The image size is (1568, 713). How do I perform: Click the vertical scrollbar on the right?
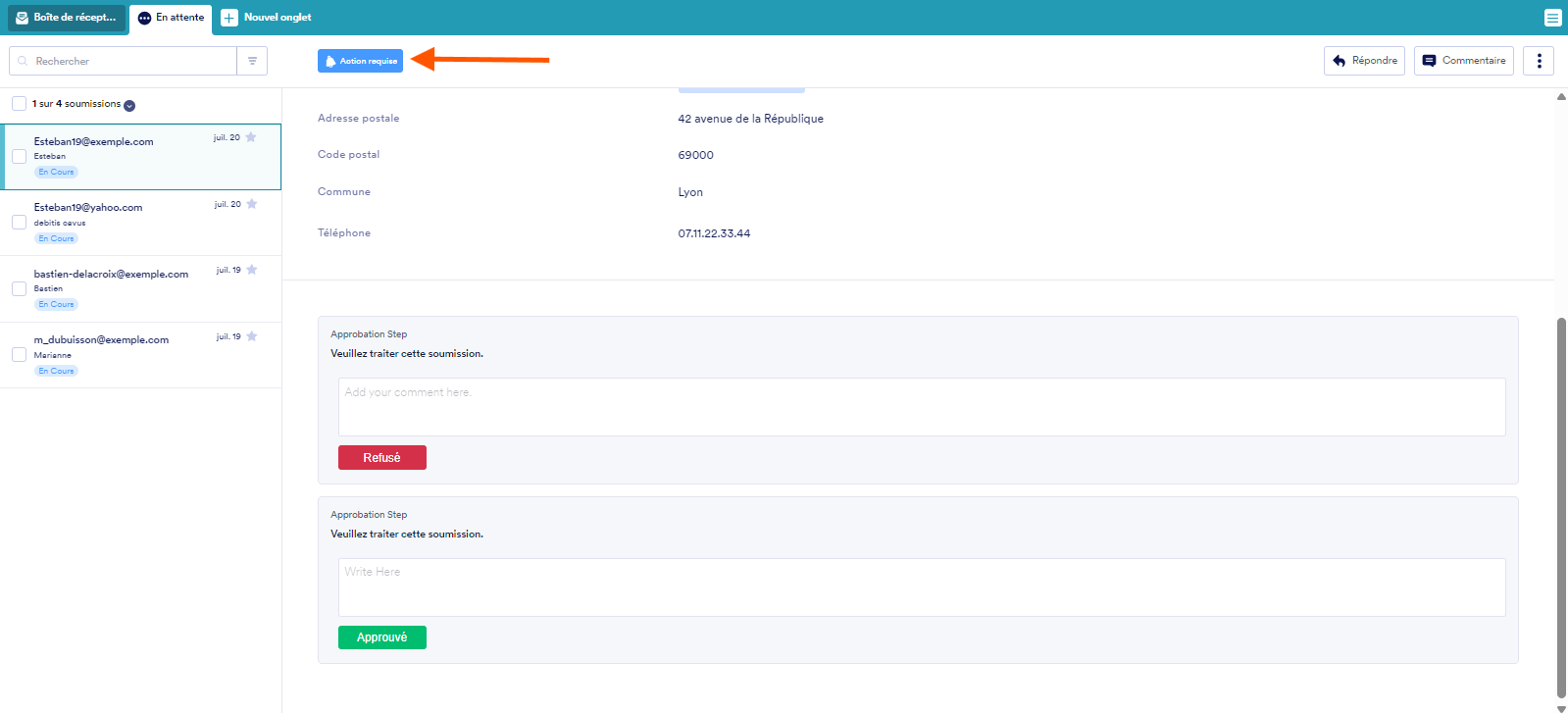point(1561,505)
